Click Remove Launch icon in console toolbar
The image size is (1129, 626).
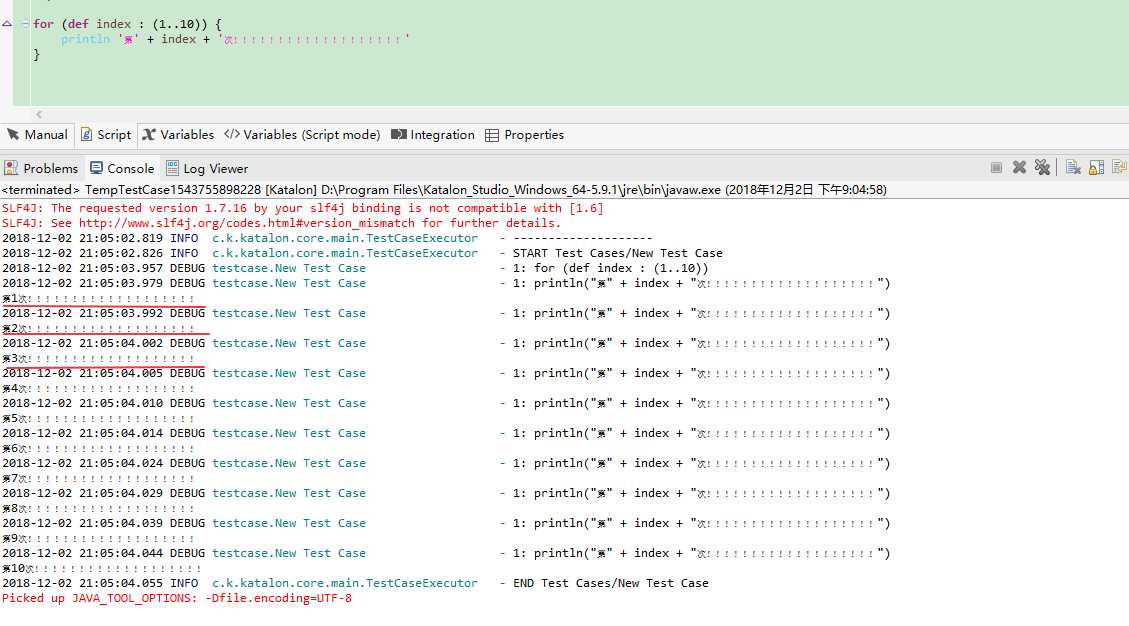click(x=1020, y=168)
